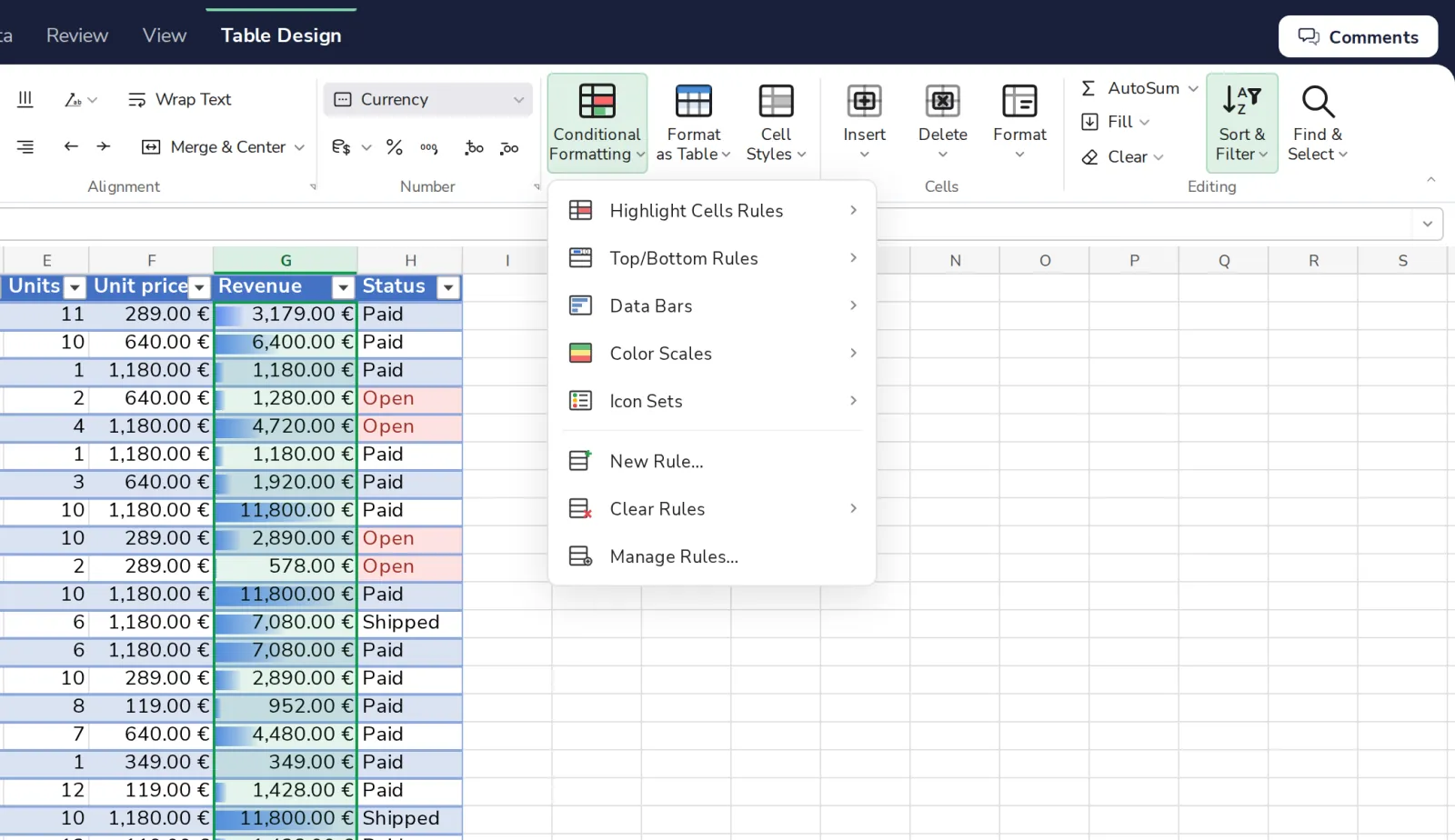1455x840 pixels.
Task: Expand the formula bar chevron
Action: 1427,224
